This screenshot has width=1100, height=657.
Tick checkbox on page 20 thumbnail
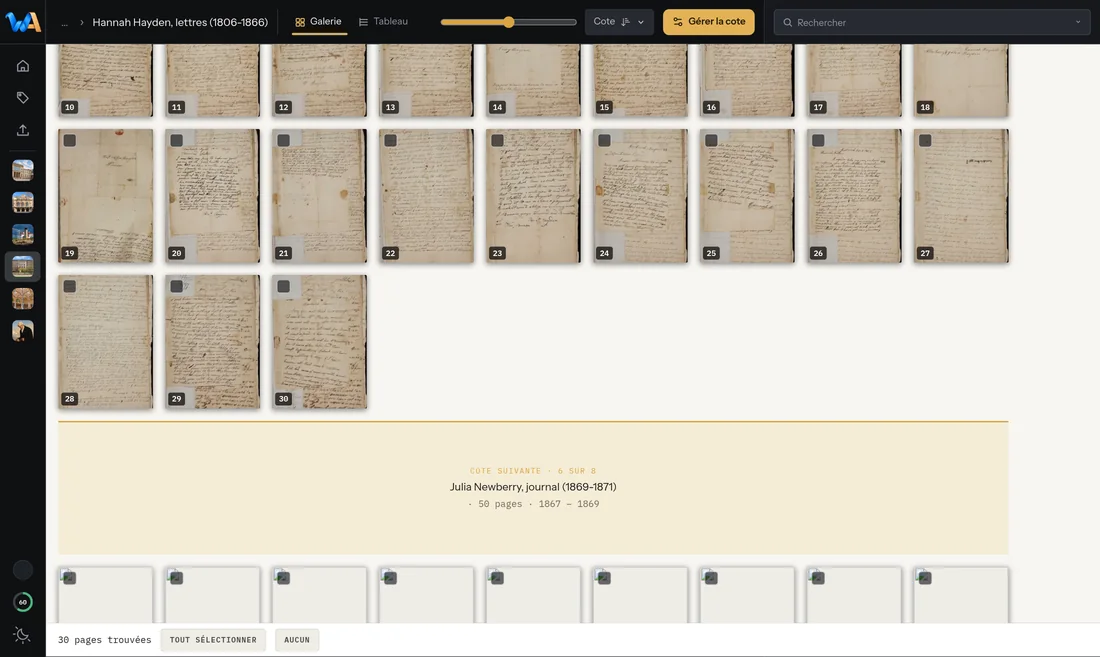(177, 140)
